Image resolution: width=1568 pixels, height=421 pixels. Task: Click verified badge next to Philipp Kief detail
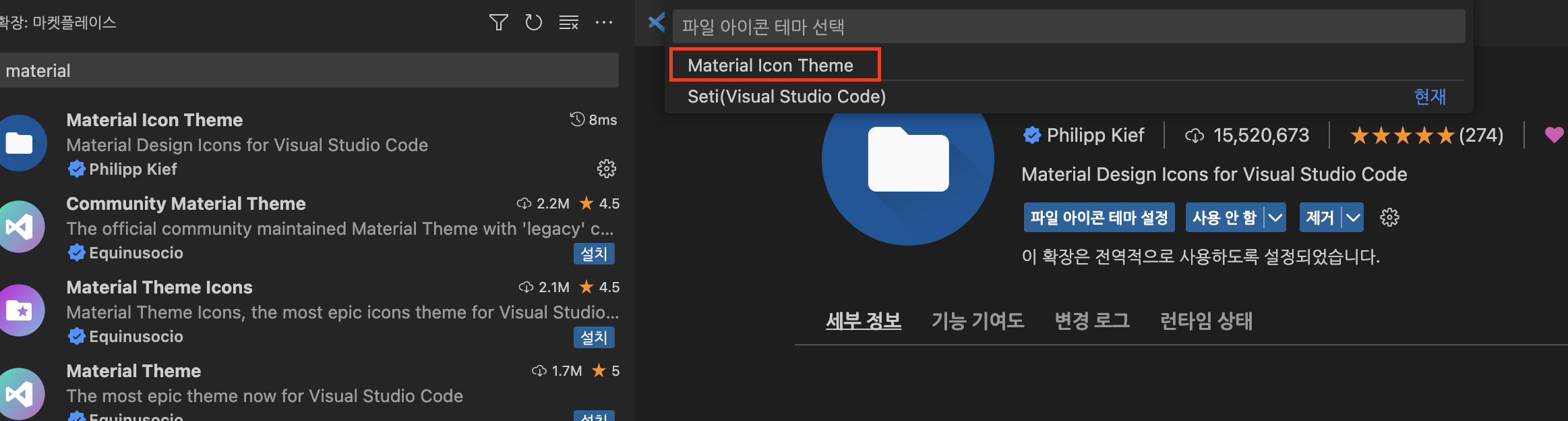[1031, 136]
